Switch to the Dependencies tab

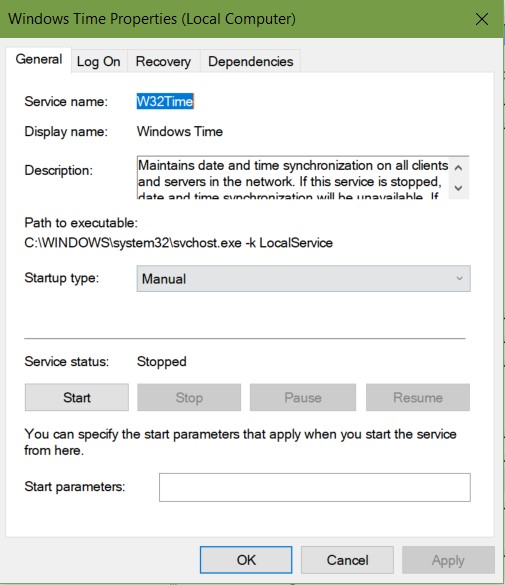251,62
